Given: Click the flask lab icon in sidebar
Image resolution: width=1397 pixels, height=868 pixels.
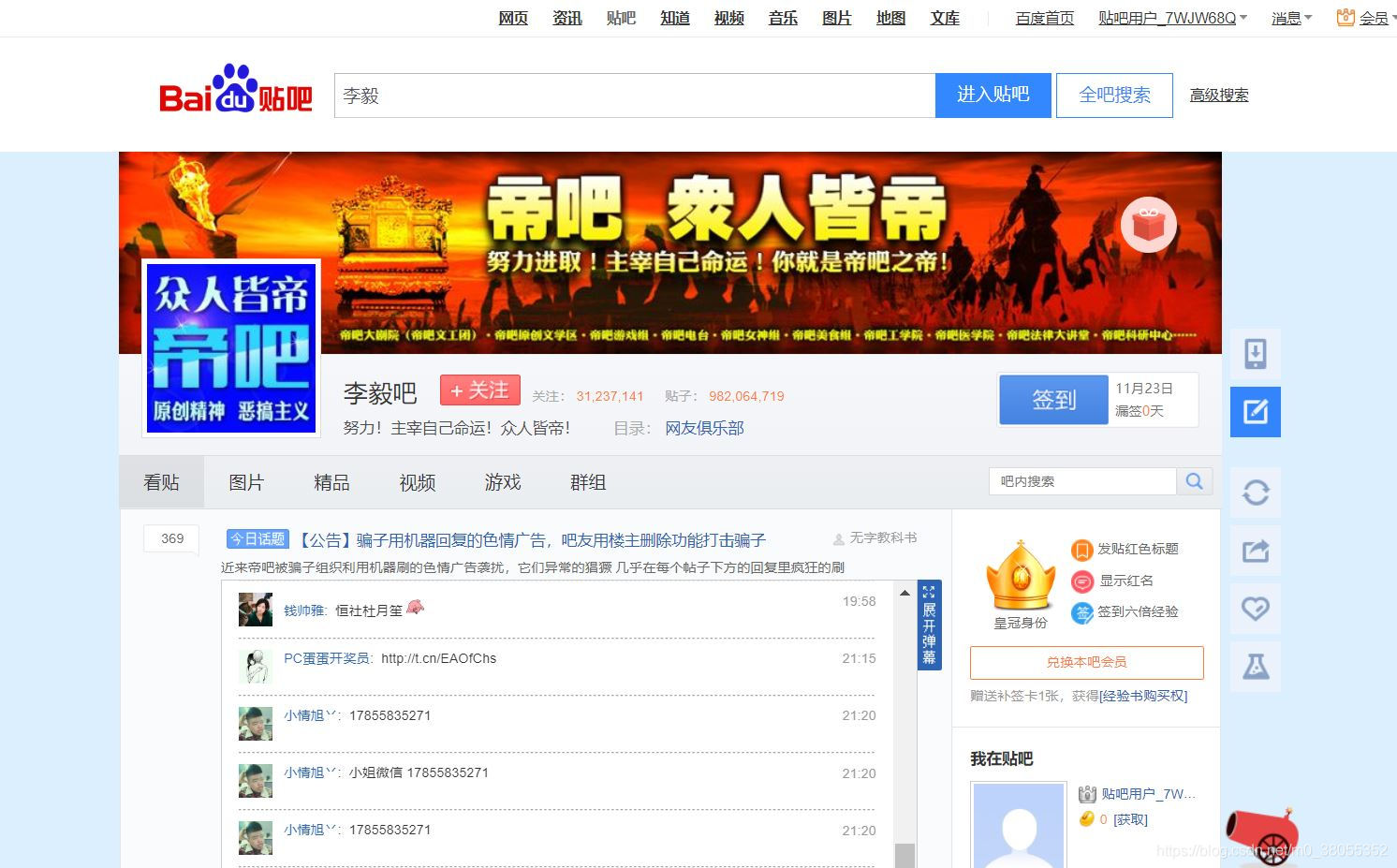Looking at the screenshot, I should tap(1256, 667).
